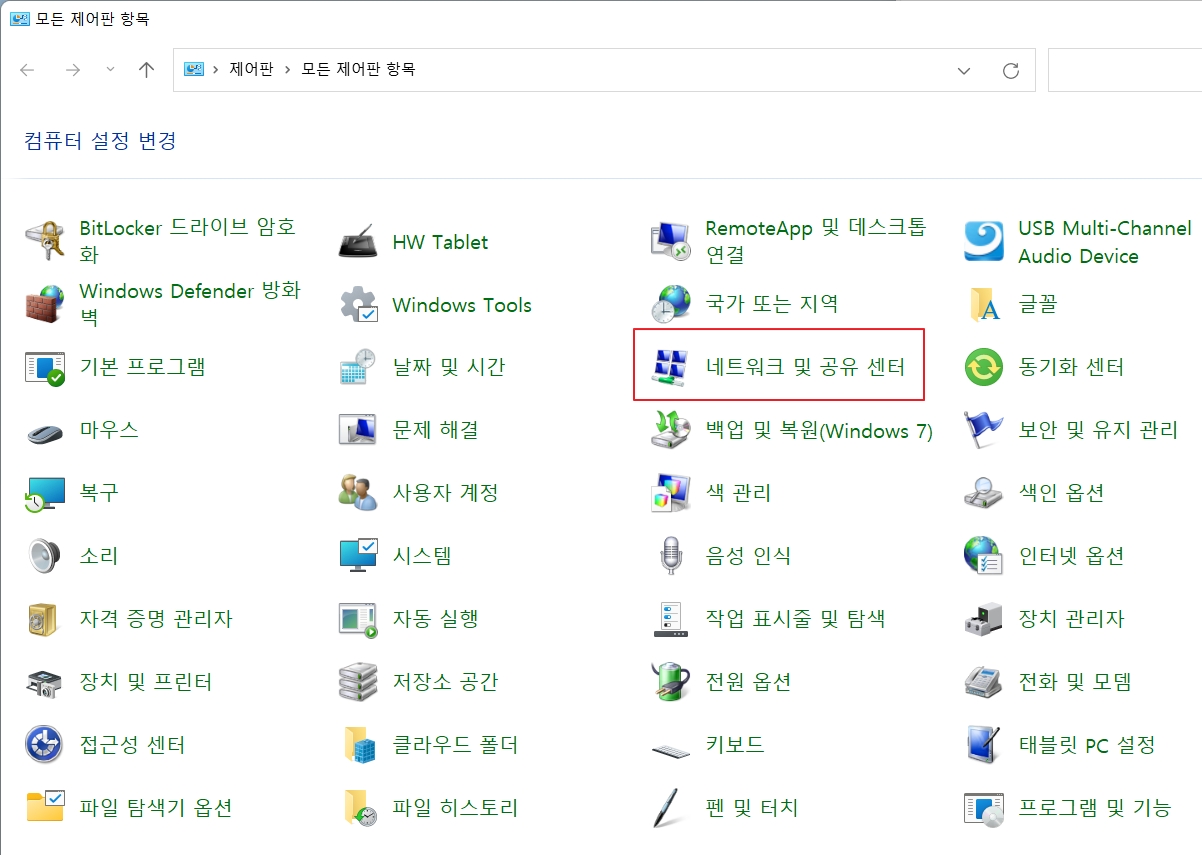Open 백업 및 복원(Windows 7) icon
This screenshot has height=855, width=1202.
point(671,430)
